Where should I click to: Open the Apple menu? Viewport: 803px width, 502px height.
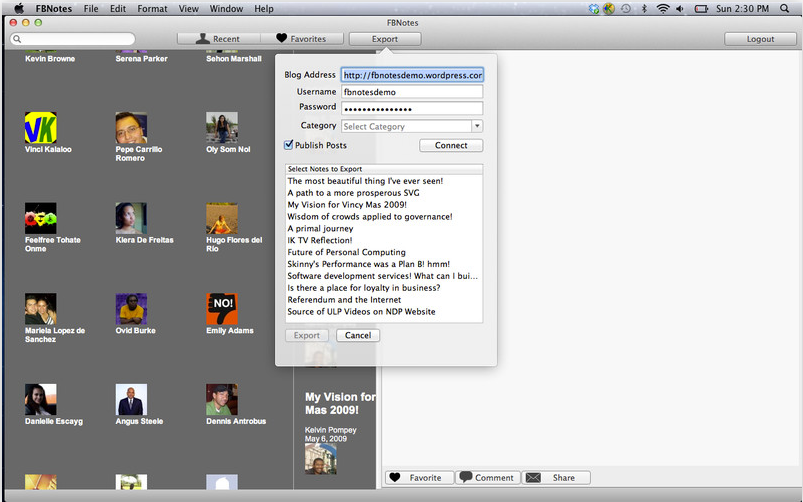pos(19,8)
